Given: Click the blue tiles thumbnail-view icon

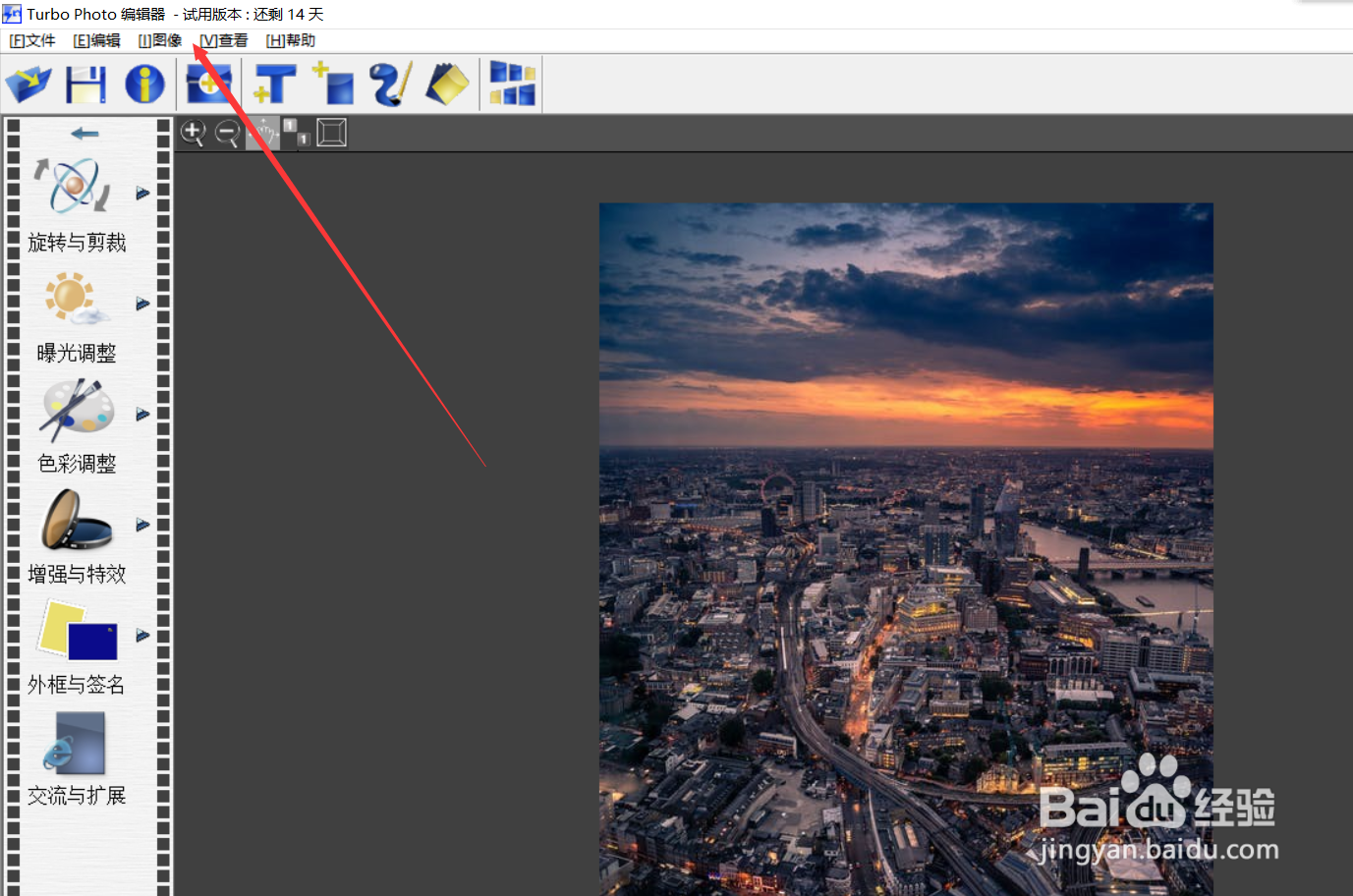Looking at the screenshot, I should [512, 84].
